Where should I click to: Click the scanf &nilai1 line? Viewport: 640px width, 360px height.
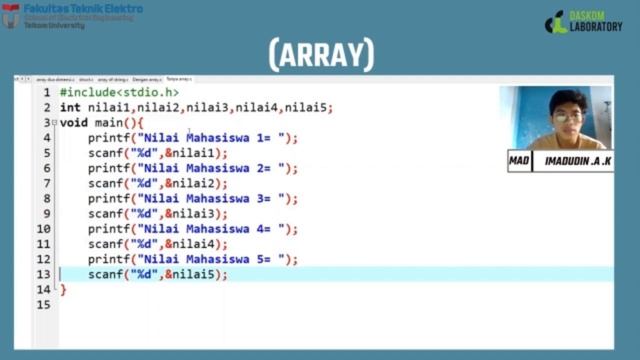point(158,153)
